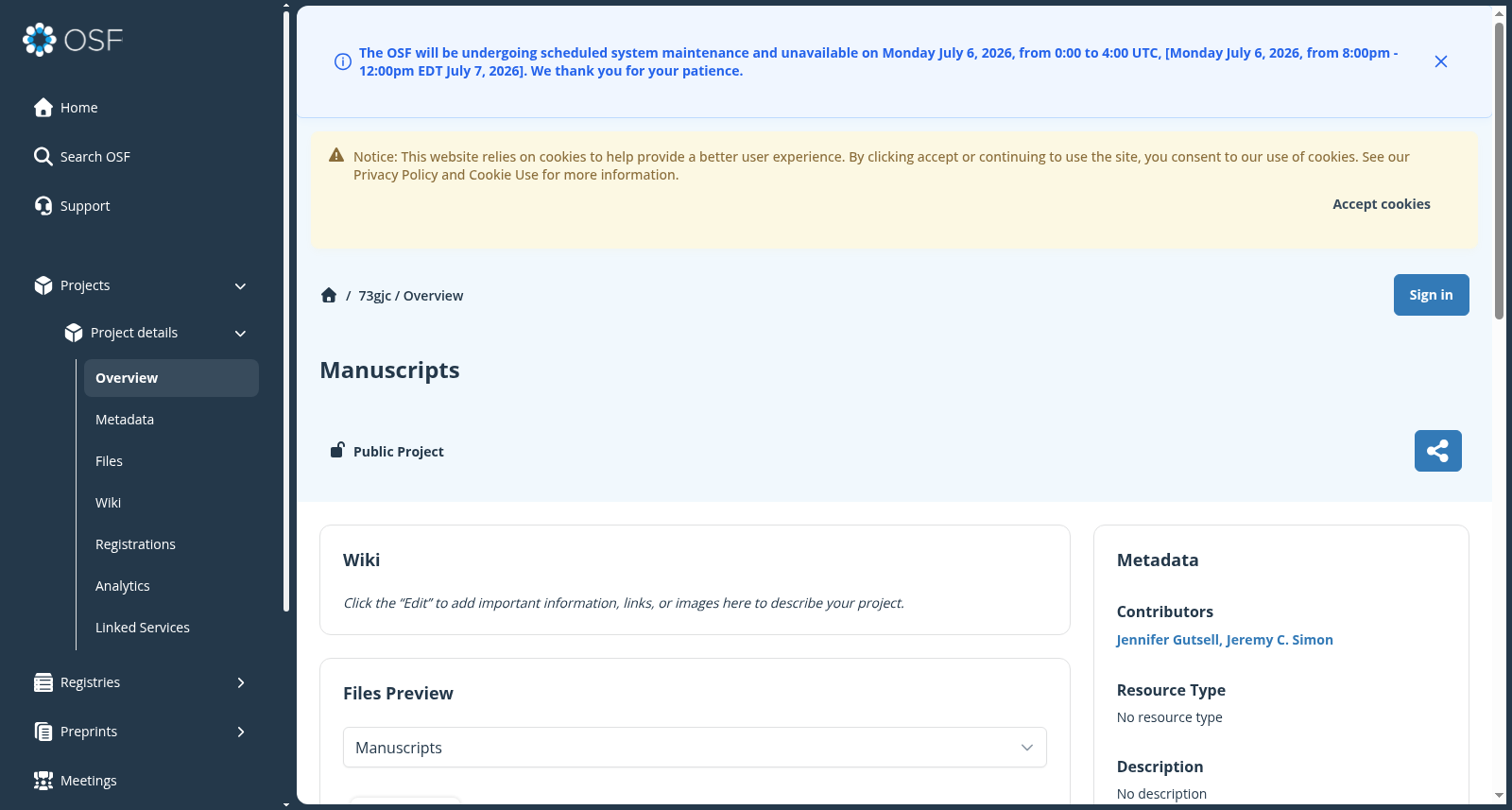This screenshot has height=810, width=1512.
Task: Click the Sign in button
Action: click(1431, 295)
